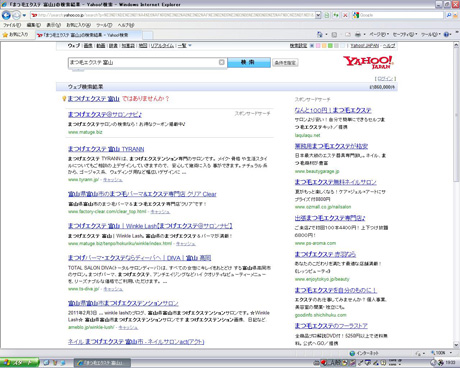Open the ツール(O) command bar menu
The image size is (460, 368).
tap(431, 34)
